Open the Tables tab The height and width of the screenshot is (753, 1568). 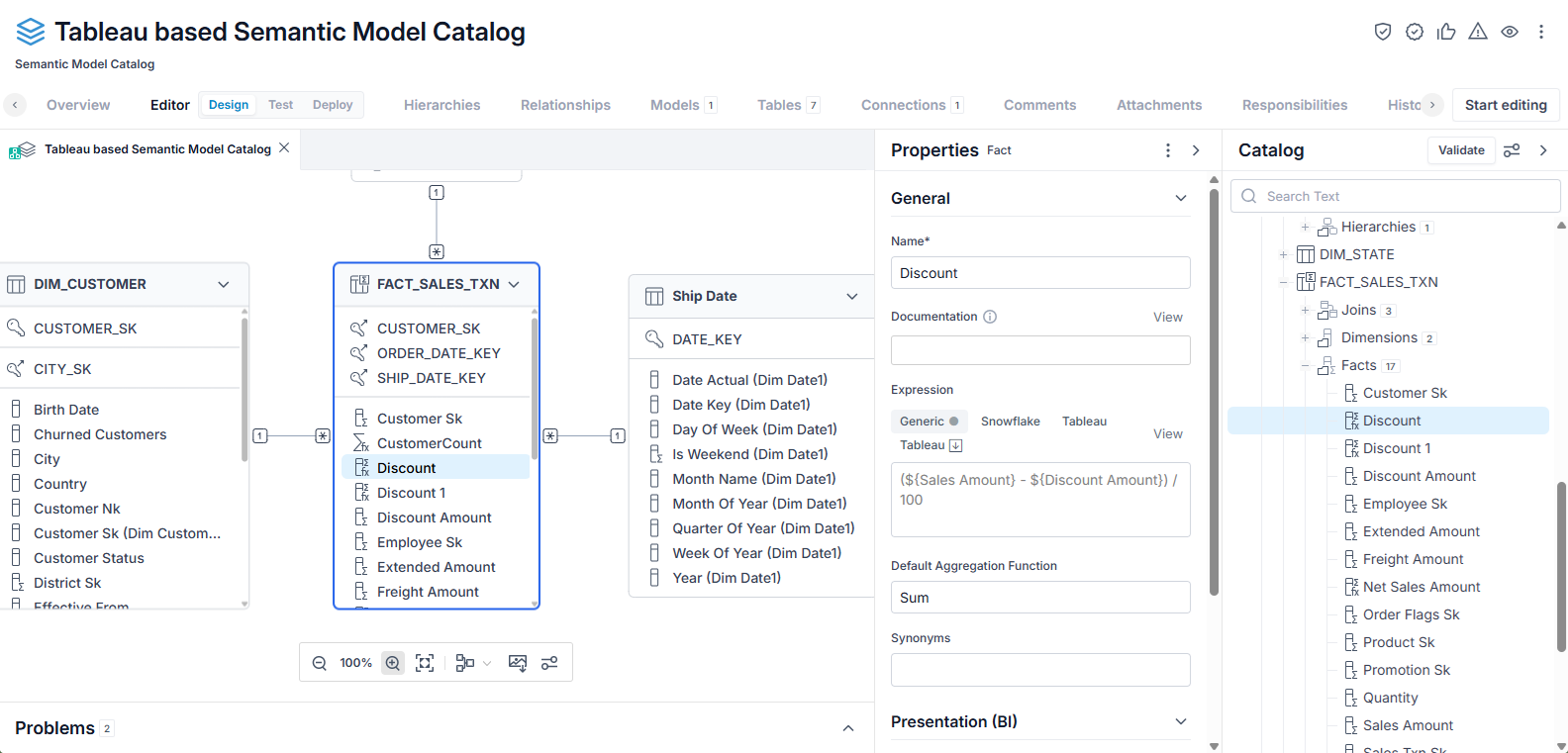789,105
